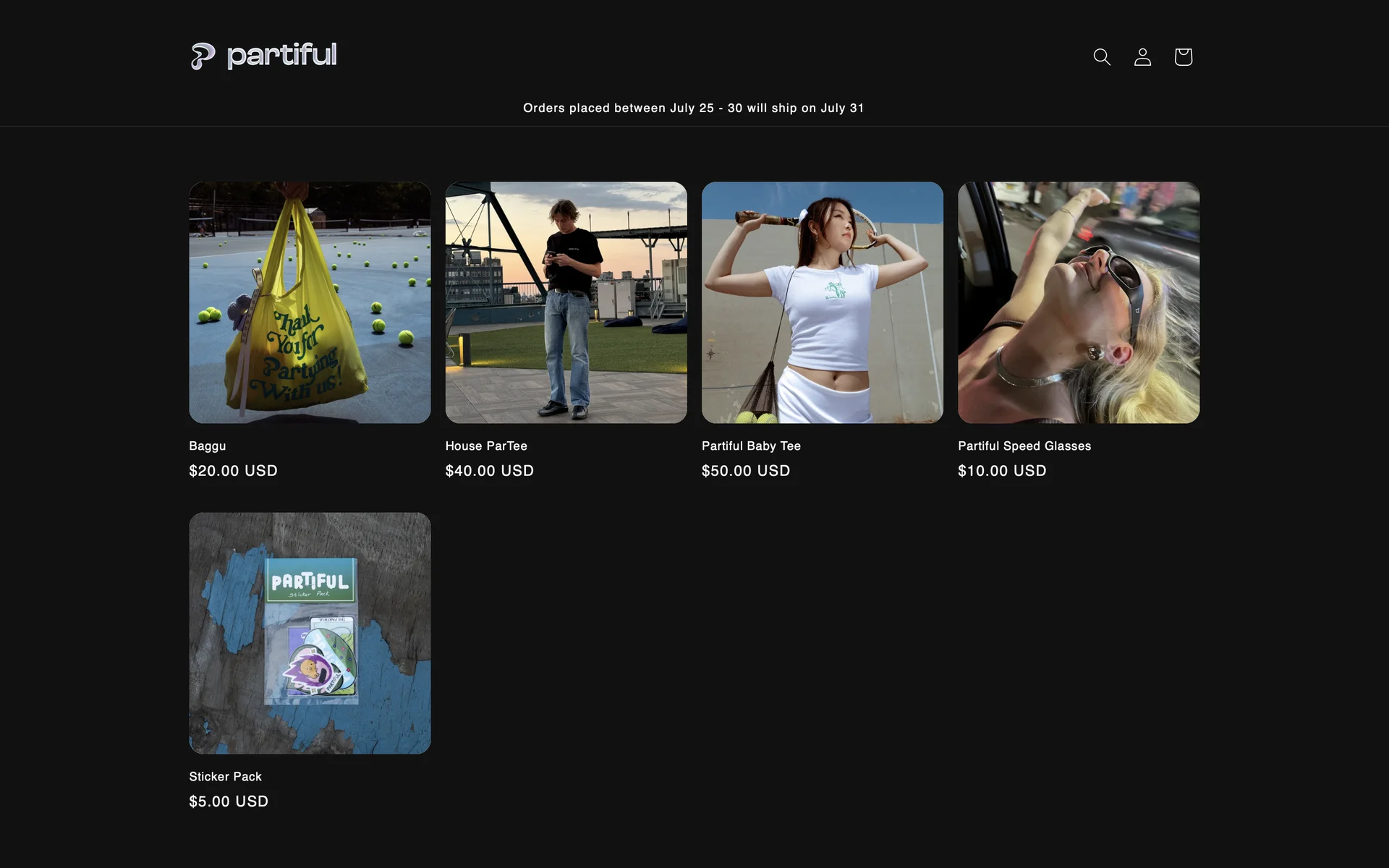
Task: Click the House ParTee title link
Action: [x=486, y=446]
